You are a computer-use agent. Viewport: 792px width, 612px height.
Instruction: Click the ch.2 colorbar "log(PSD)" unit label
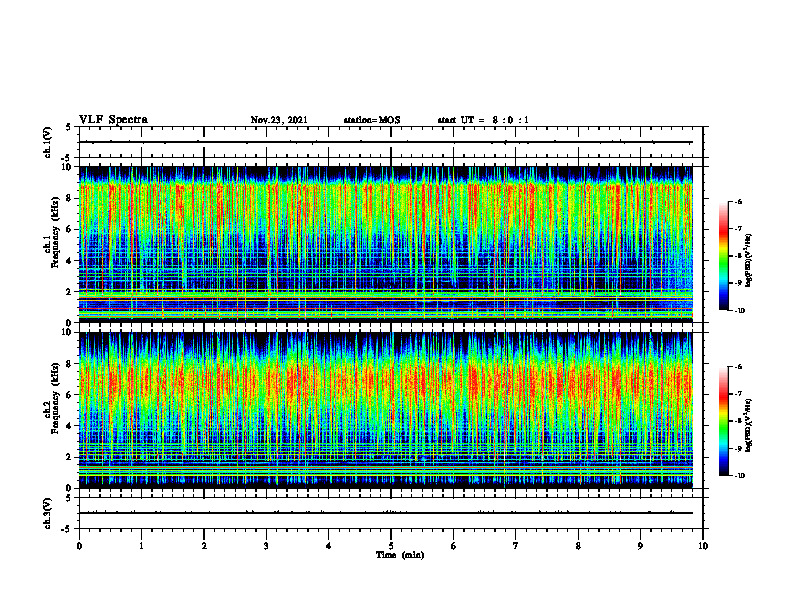coord(749,425)
